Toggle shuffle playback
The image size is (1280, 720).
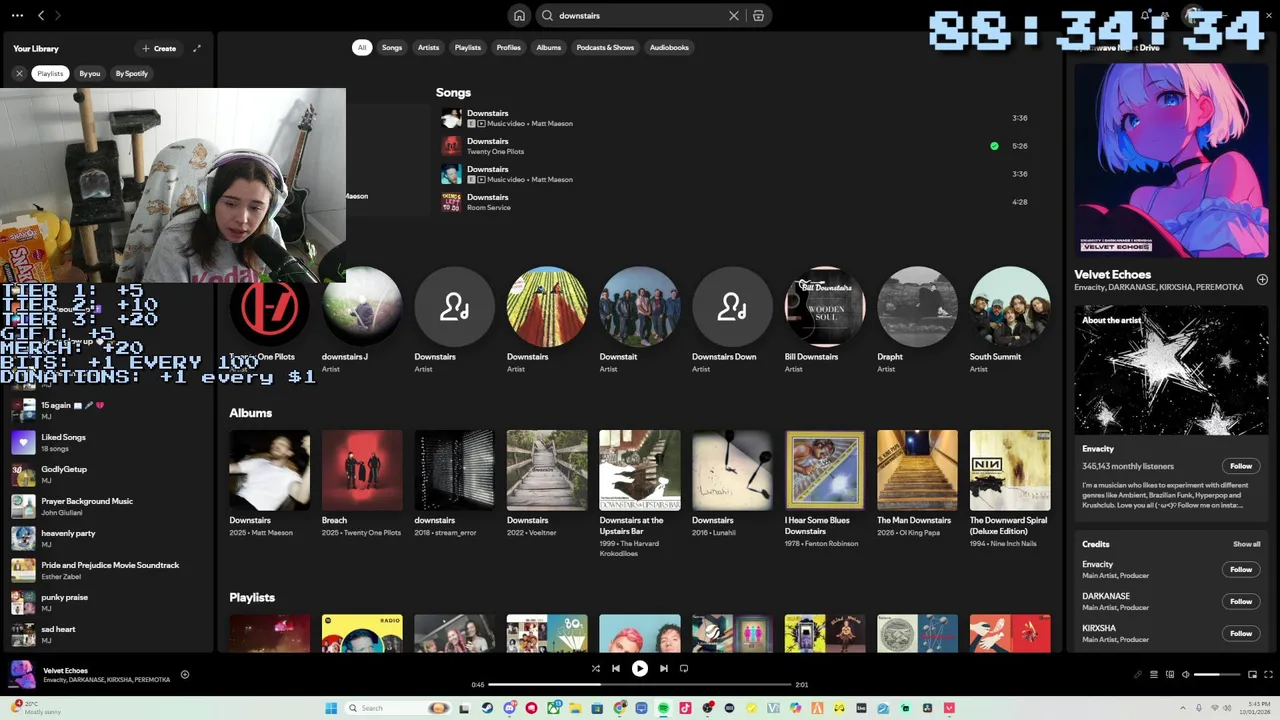click(596, 669)
